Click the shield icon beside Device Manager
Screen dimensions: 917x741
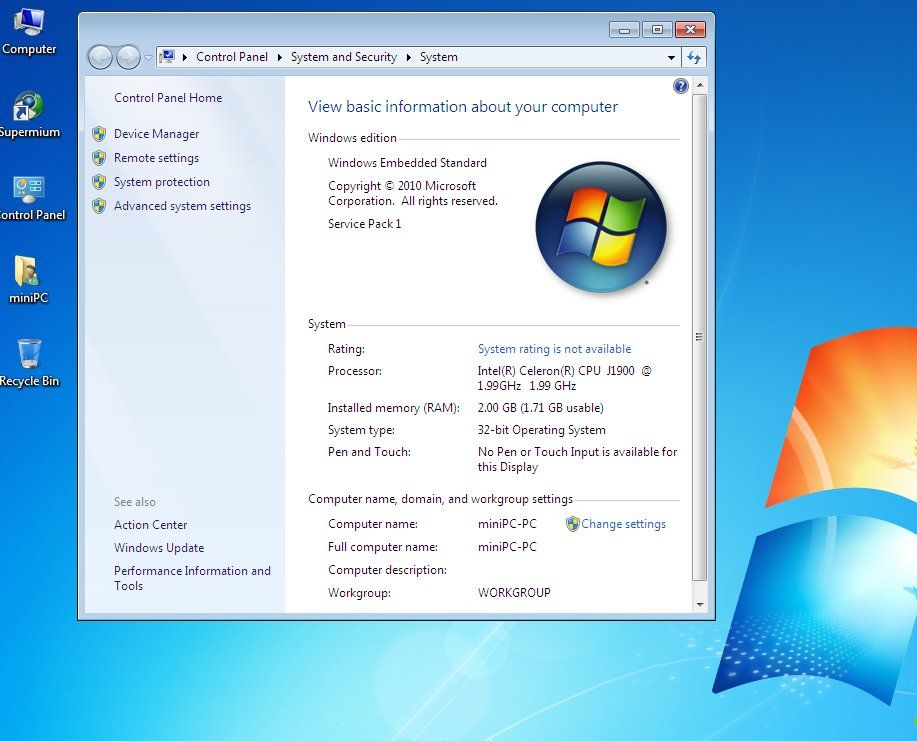99,134
